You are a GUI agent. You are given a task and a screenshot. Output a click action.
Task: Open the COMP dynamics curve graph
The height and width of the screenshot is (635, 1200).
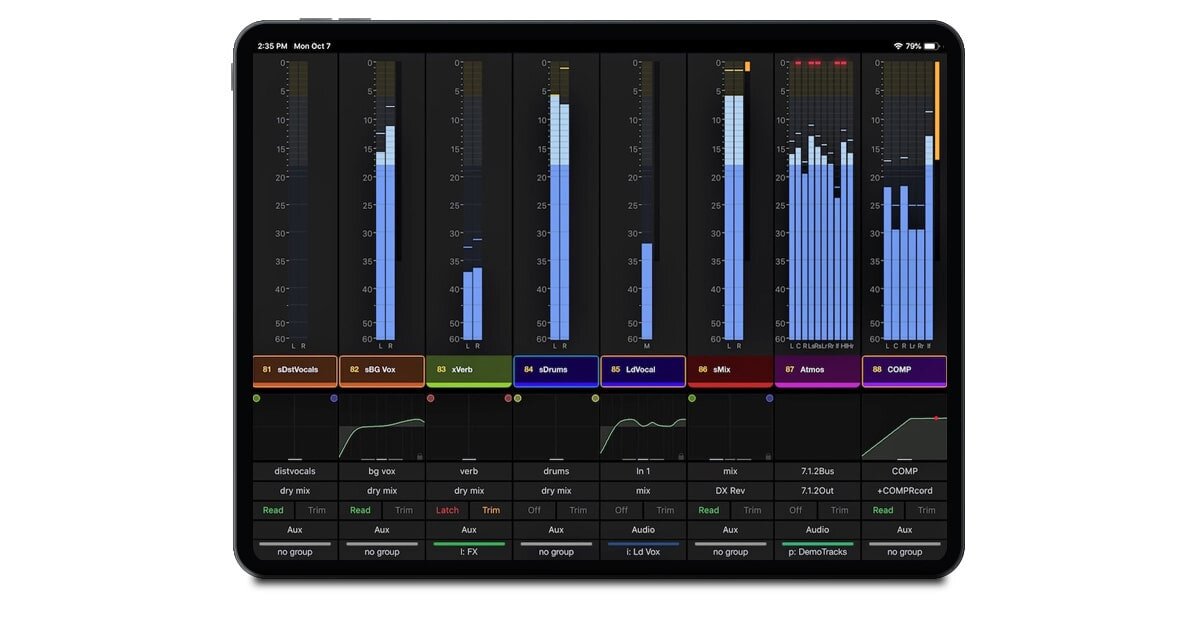tap(904, 427)
